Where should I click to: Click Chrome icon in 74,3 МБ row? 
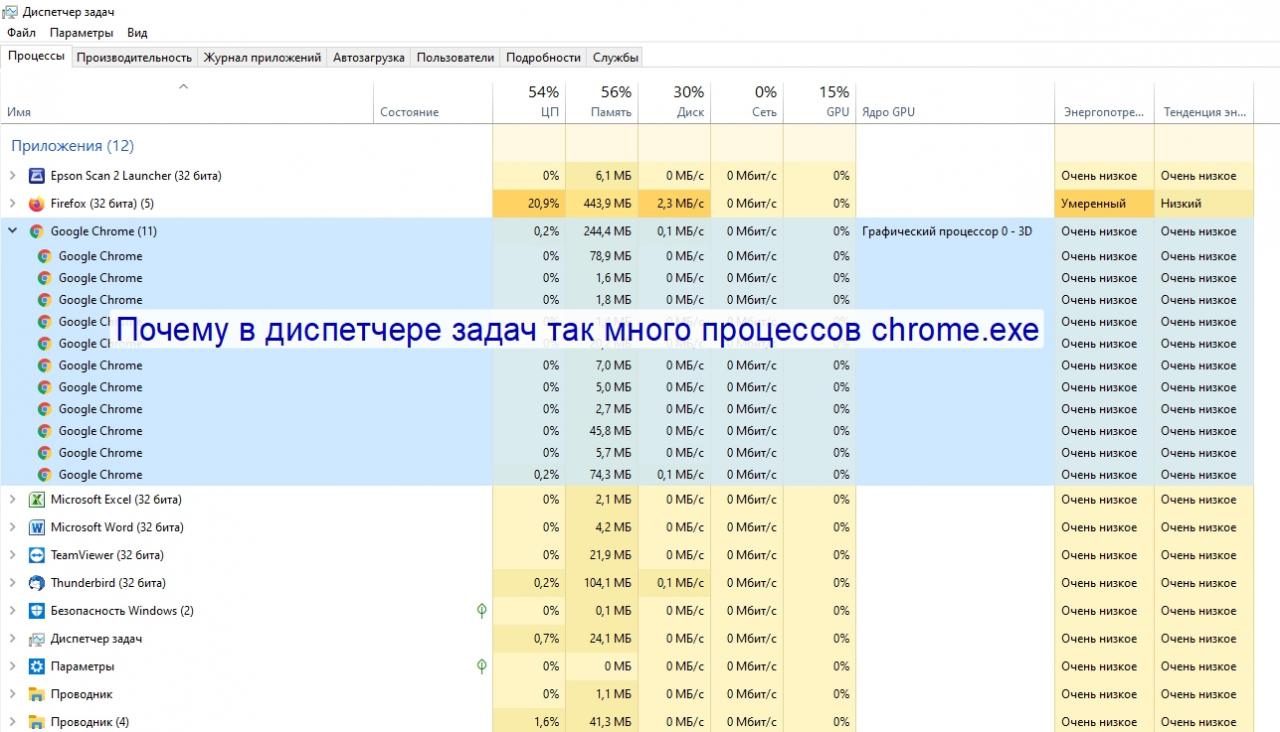(45, 475)
